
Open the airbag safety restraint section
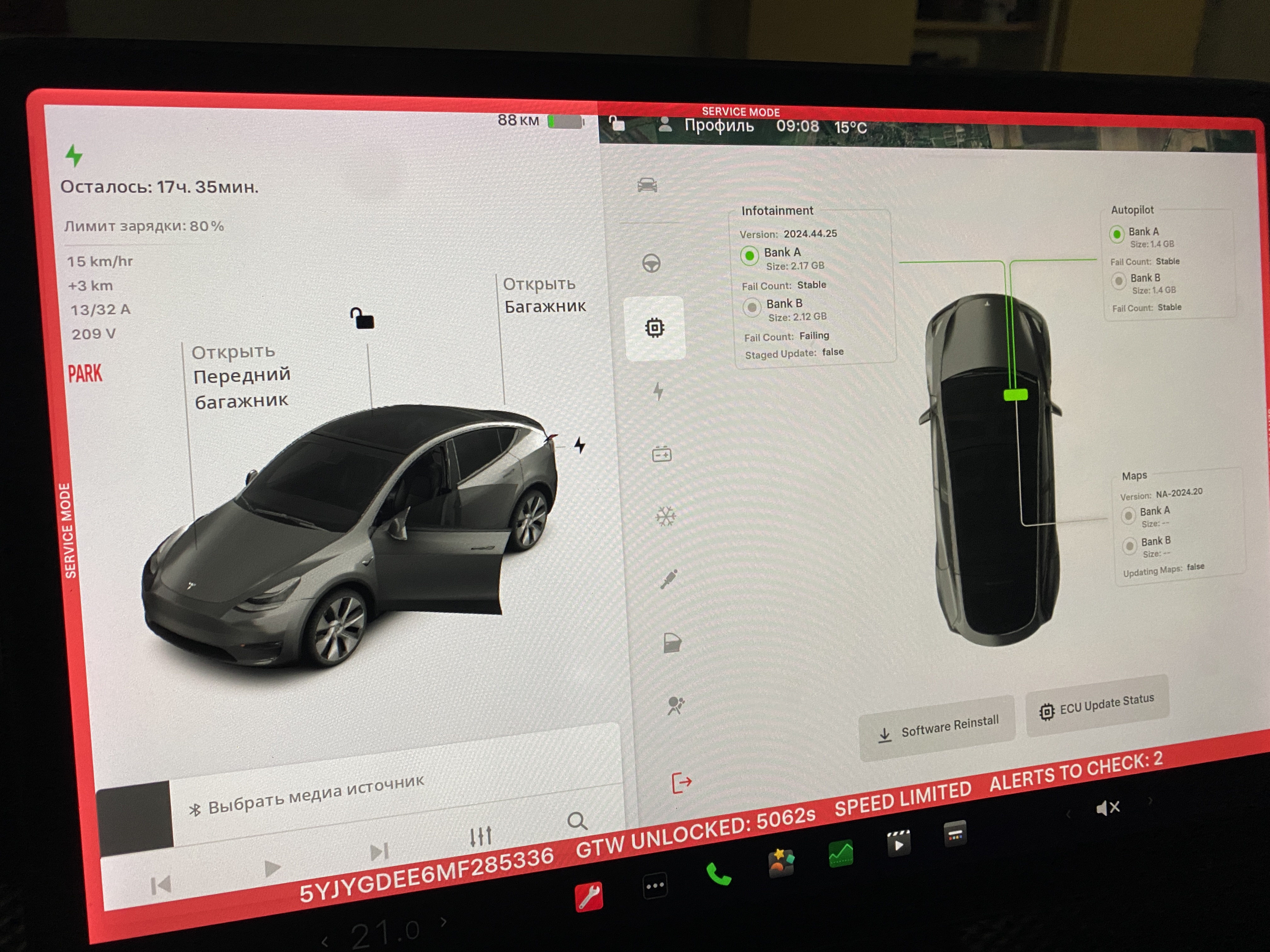[676, 705]
